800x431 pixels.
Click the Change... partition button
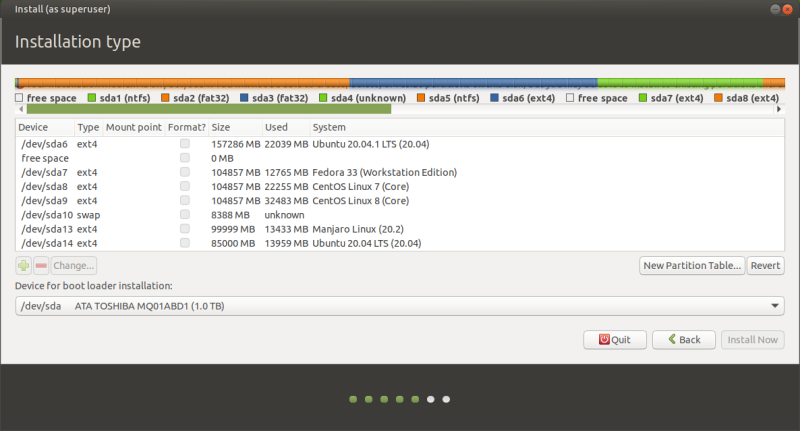pyautogui.click(x=73, y=265)
